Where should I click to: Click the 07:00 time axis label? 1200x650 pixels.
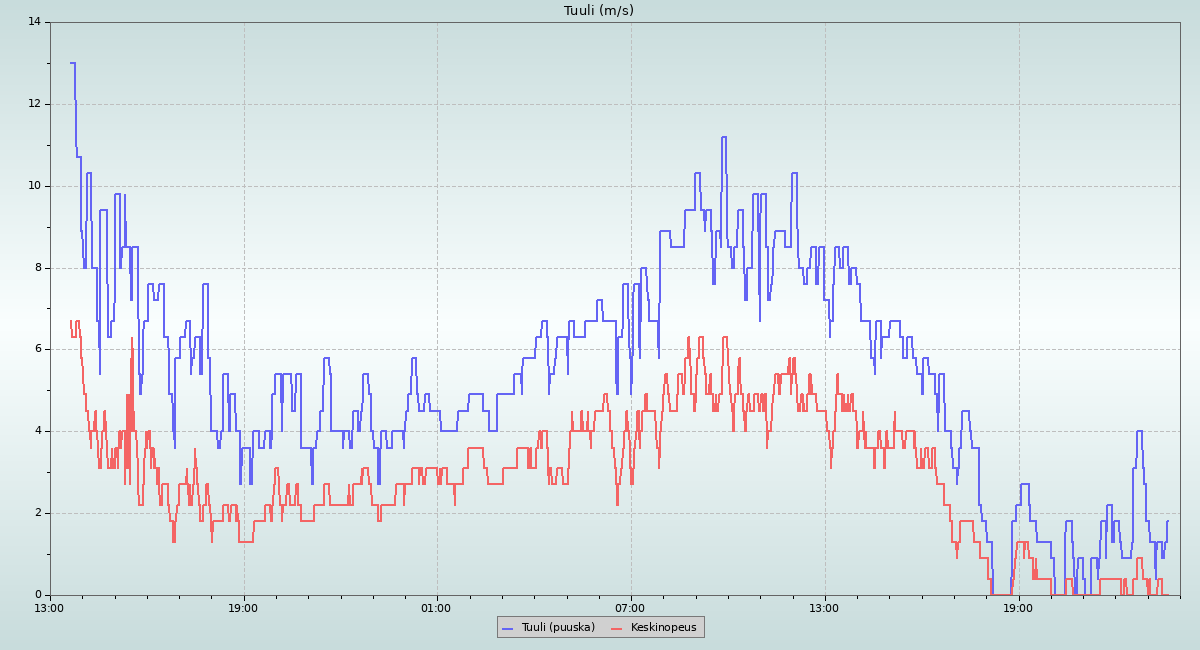pyautogui.click(x=630, y=608)
